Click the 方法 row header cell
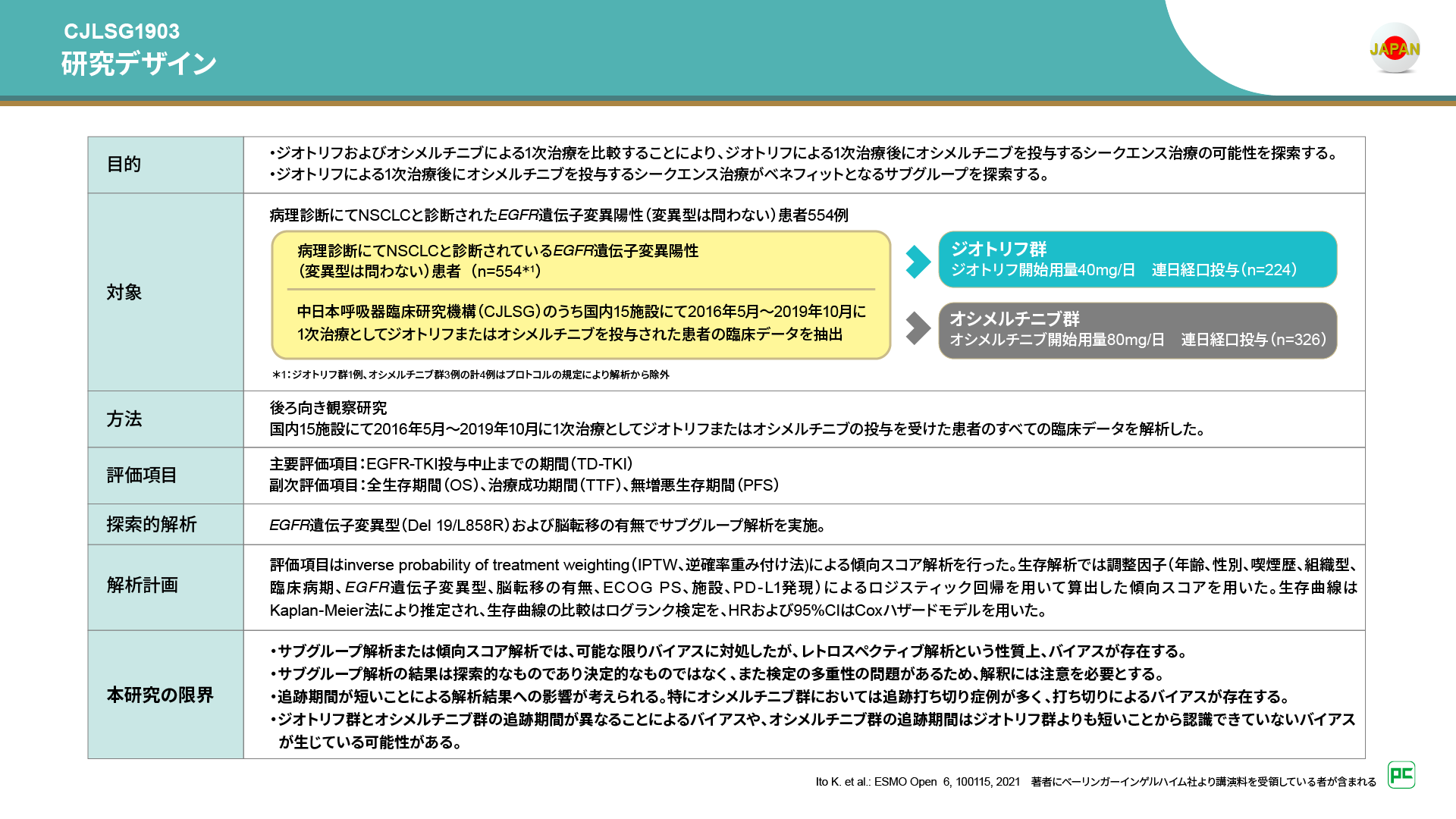The height and width of the screenshot is (819, 1456). (x=165, y=419)
